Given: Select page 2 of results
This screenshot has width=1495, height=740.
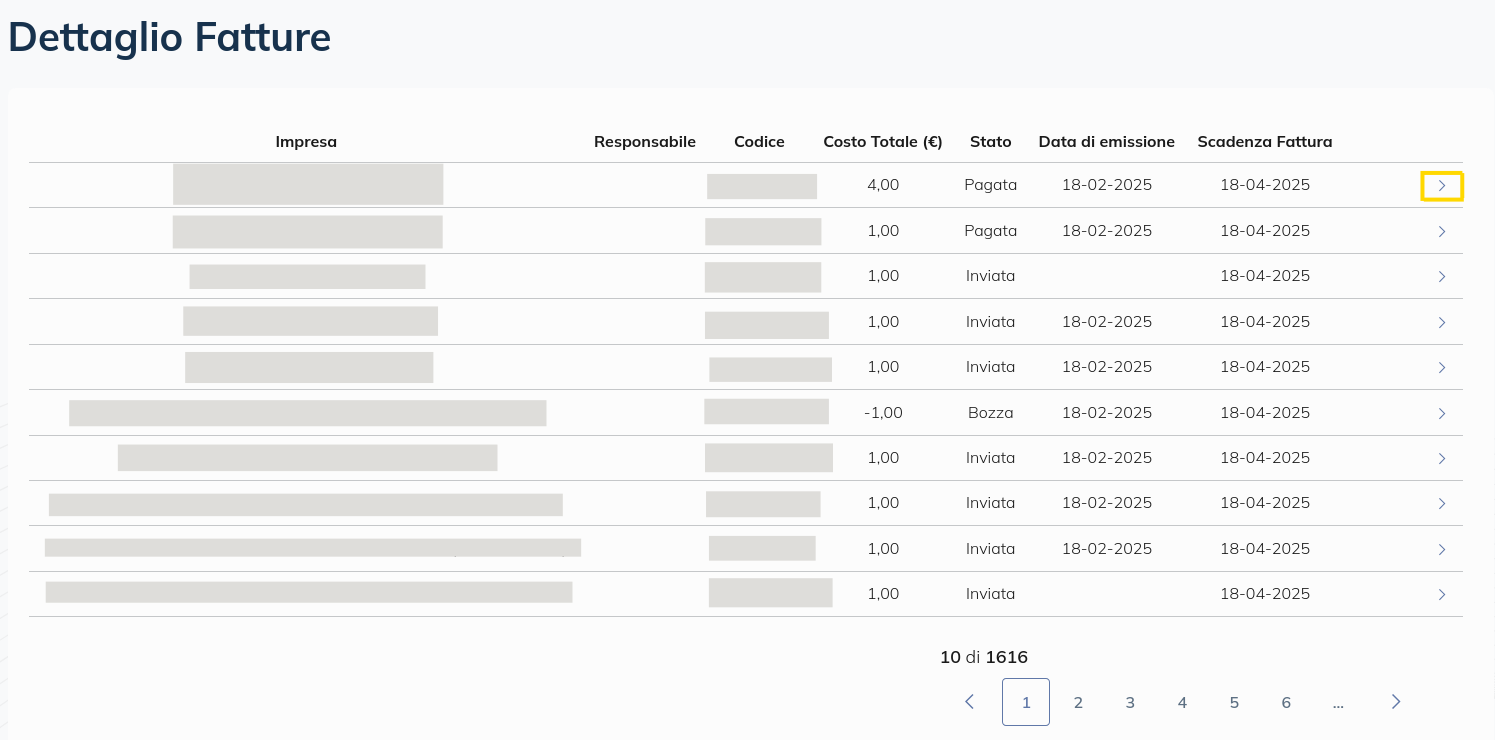Looking at the screenshot, I should (1078, 702).
